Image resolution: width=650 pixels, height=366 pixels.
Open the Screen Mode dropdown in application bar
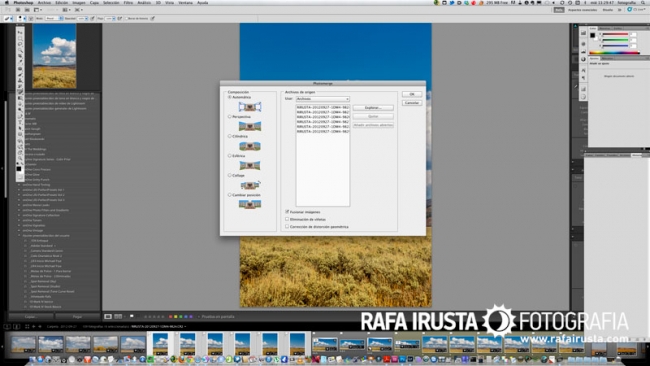tap(78, 10)
